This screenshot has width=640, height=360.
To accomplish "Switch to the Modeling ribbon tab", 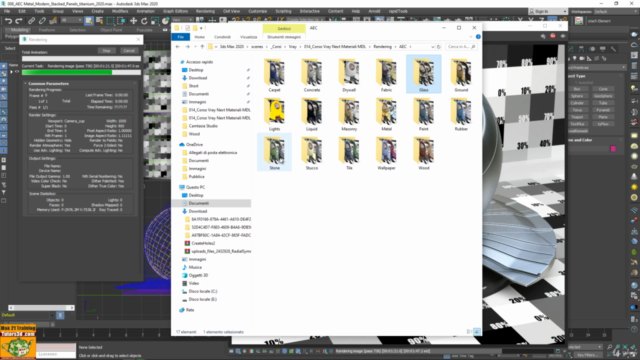I will tap(20, 30).
